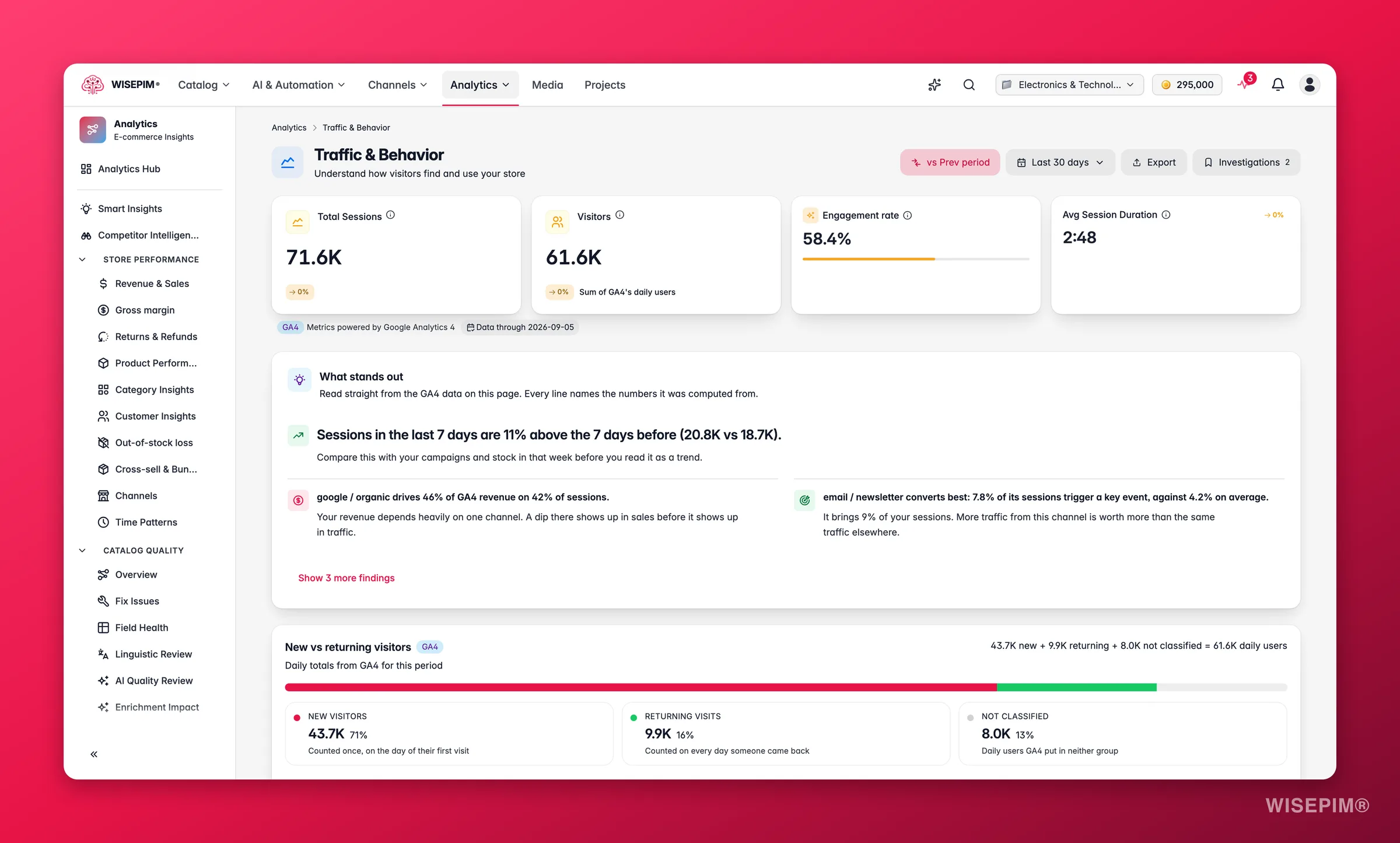Open the Analytics top menu dropdown
Image resolution: width=1400 pixels, height=843 pixels.
(x=480, y=85)
